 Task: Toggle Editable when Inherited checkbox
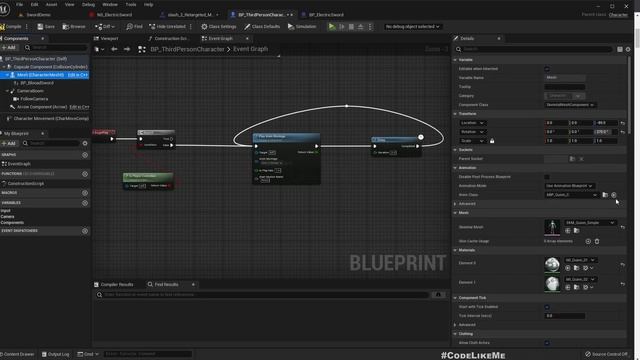547,69
